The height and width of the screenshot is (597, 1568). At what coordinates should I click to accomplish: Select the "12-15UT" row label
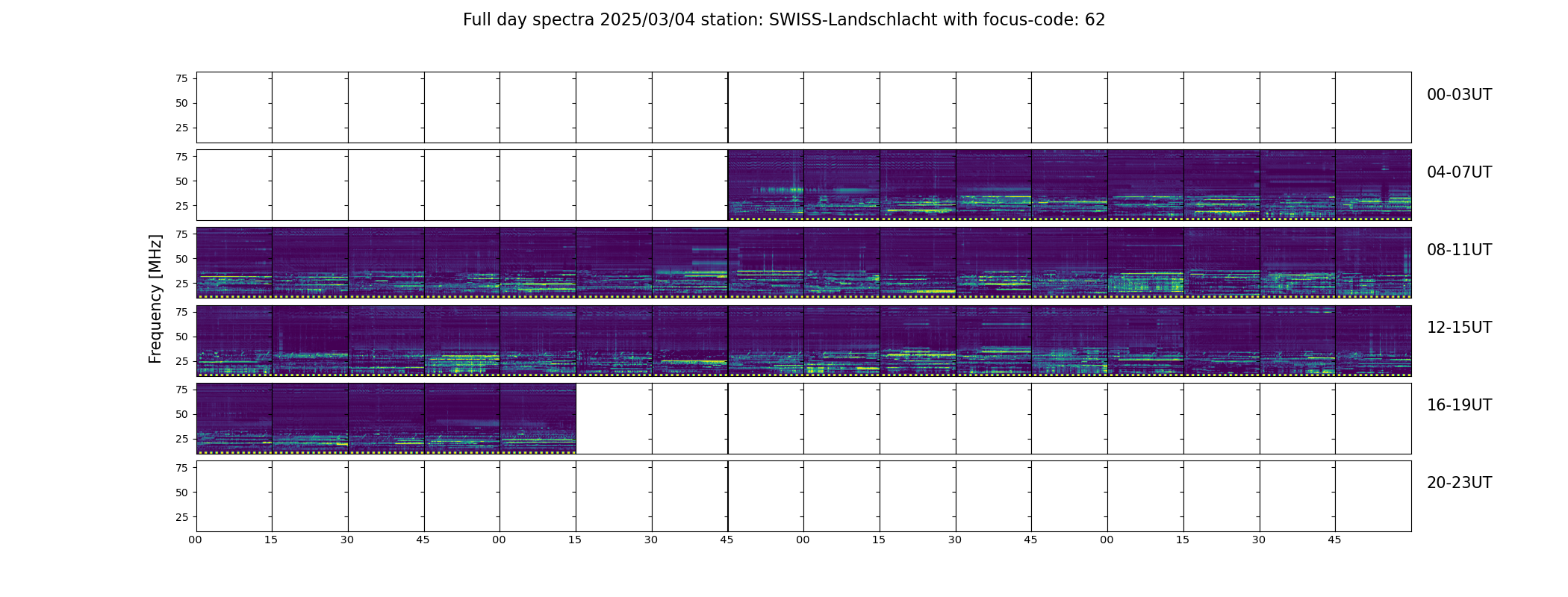1459,328
